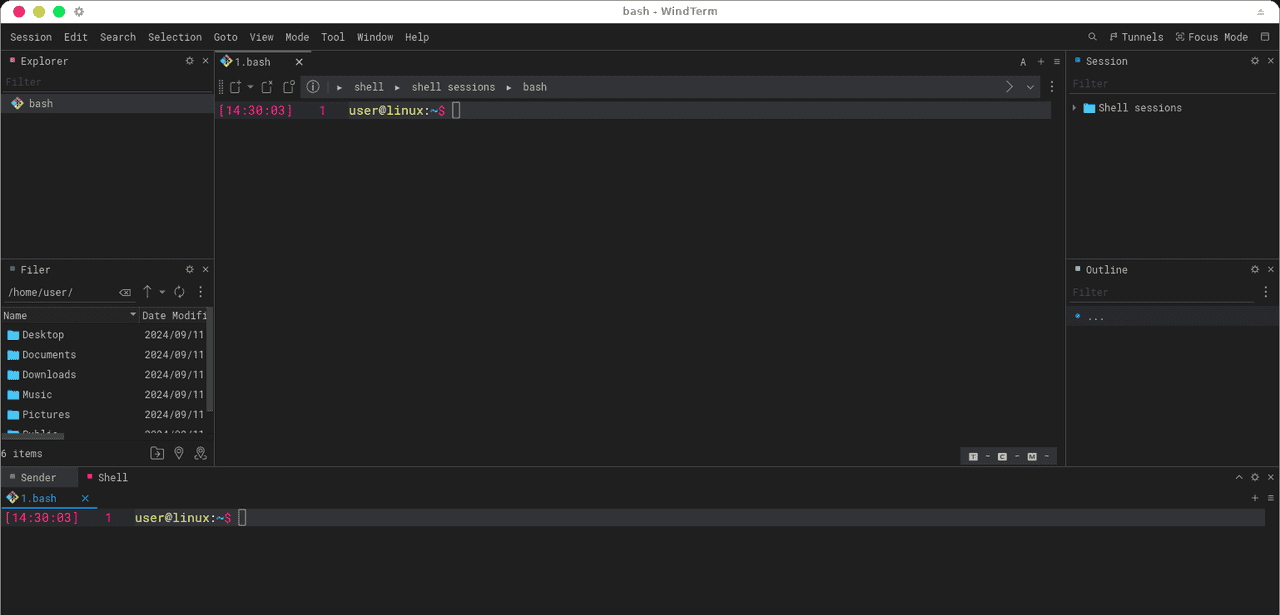Expand the Shell sessions tree node
Viewport: 1280px width, 615px height.
pyautogui.click(x=1075, y=108)
